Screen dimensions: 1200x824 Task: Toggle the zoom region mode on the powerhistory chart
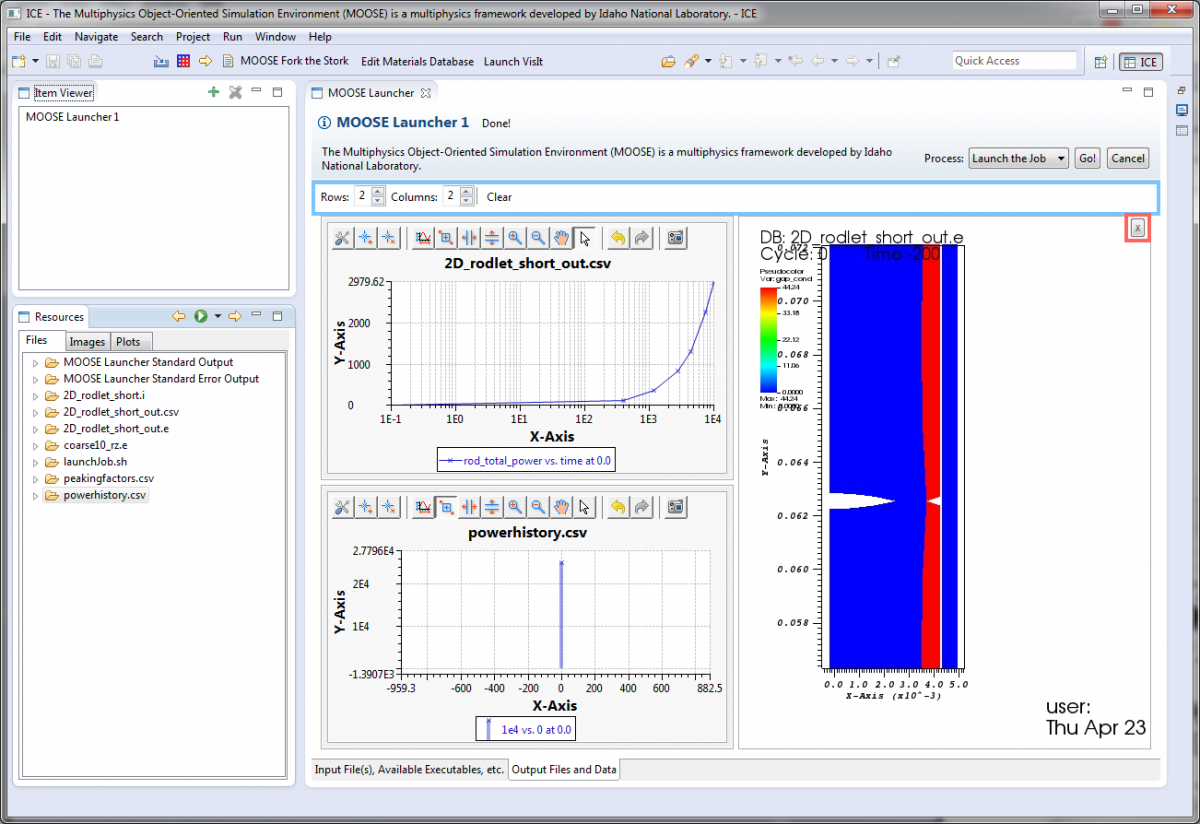[x=445, y=507]
